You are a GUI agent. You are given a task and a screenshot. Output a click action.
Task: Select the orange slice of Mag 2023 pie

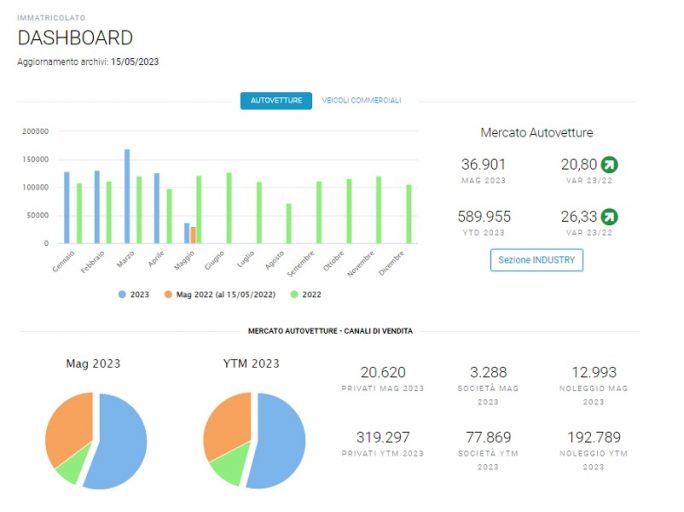click(x=70, y=425)
